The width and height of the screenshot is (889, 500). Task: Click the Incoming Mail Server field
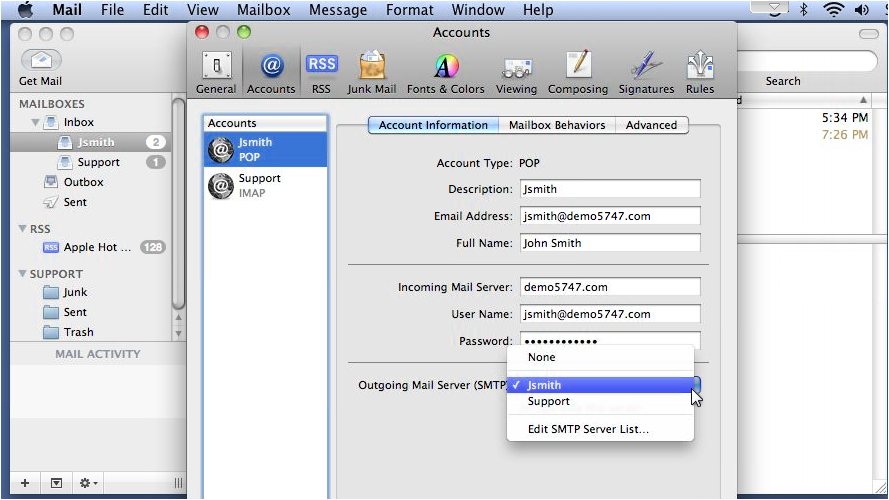(610, 287)
